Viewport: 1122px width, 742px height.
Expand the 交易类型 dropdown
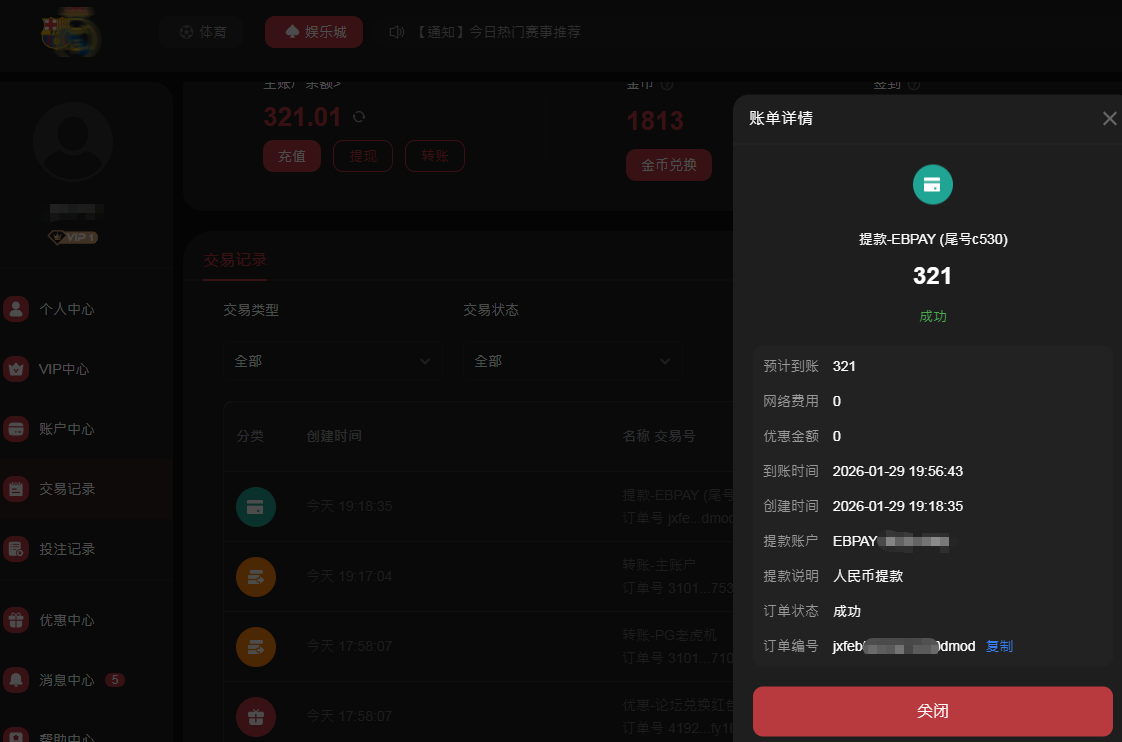[333, 361]
